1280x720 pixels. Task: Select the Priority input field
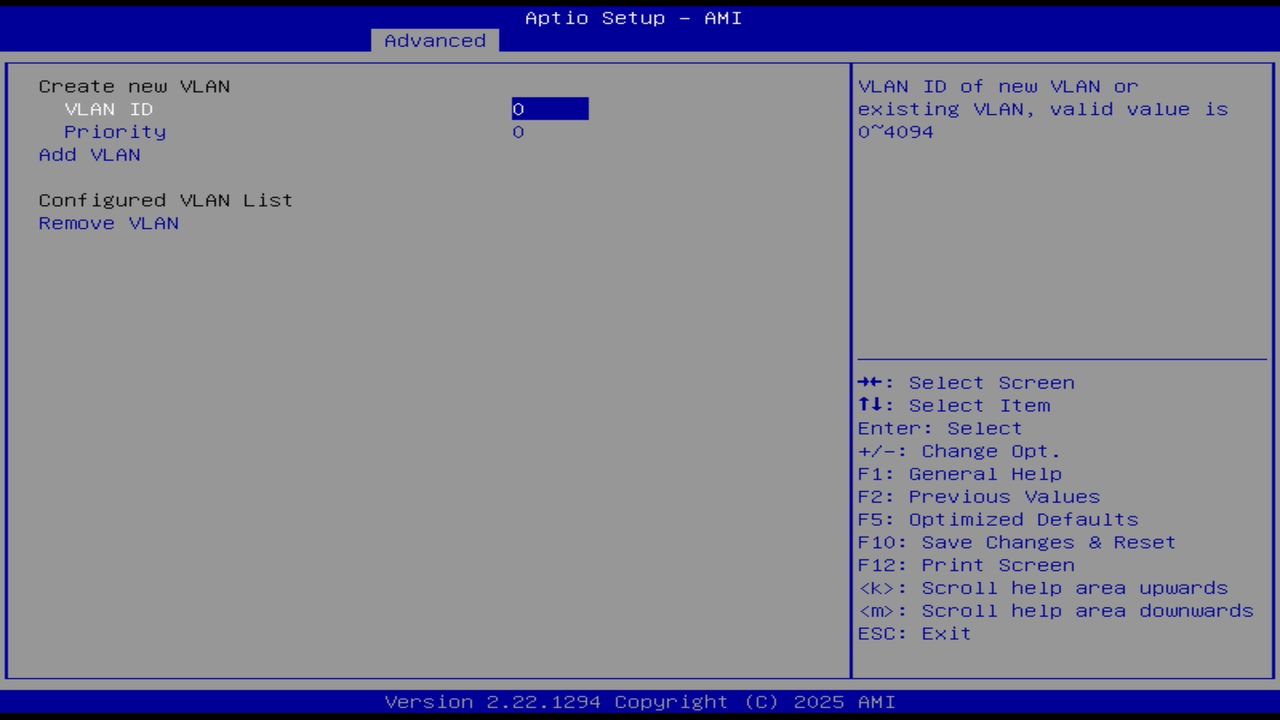tap(518, 131)
